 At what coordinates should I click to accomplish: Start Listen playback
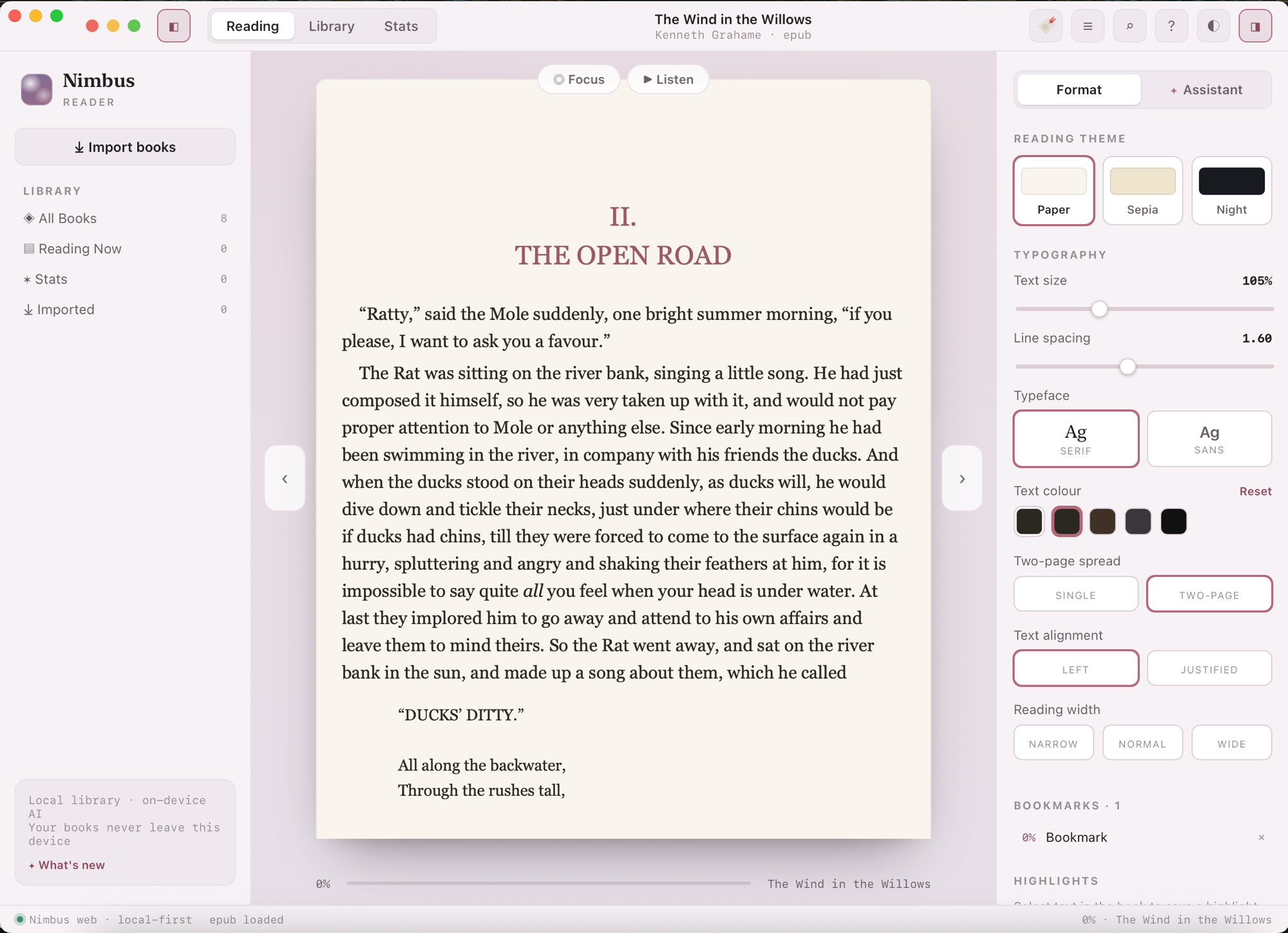coord(668,79)
